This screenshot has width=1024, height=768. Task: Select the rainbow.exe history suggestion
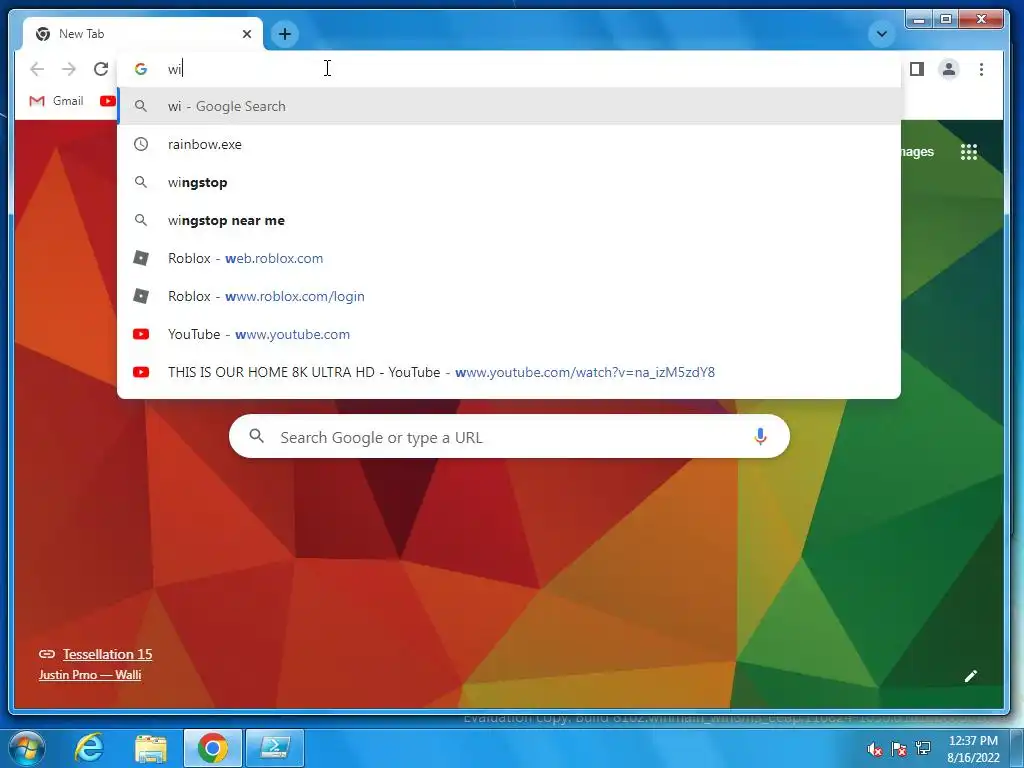509,144
